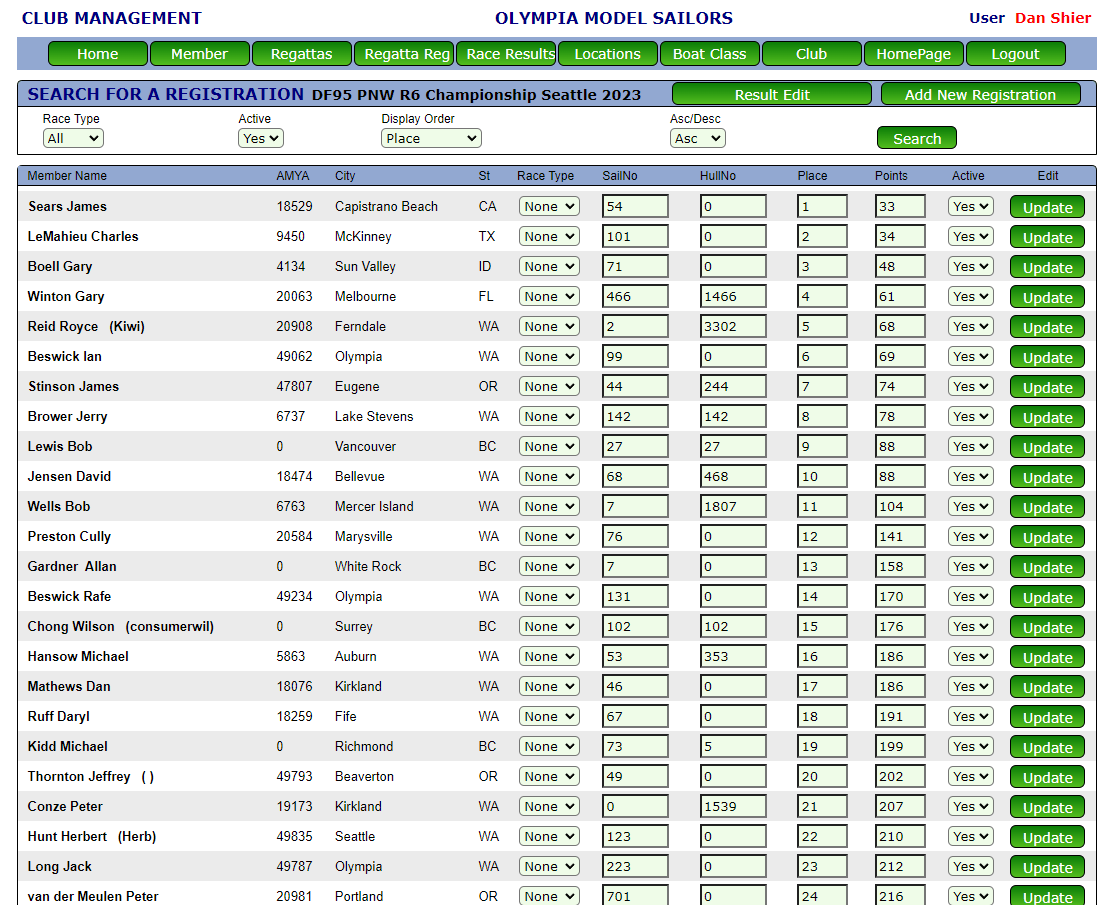
Task: Click the Logout button
Action: click(1015, 54)
